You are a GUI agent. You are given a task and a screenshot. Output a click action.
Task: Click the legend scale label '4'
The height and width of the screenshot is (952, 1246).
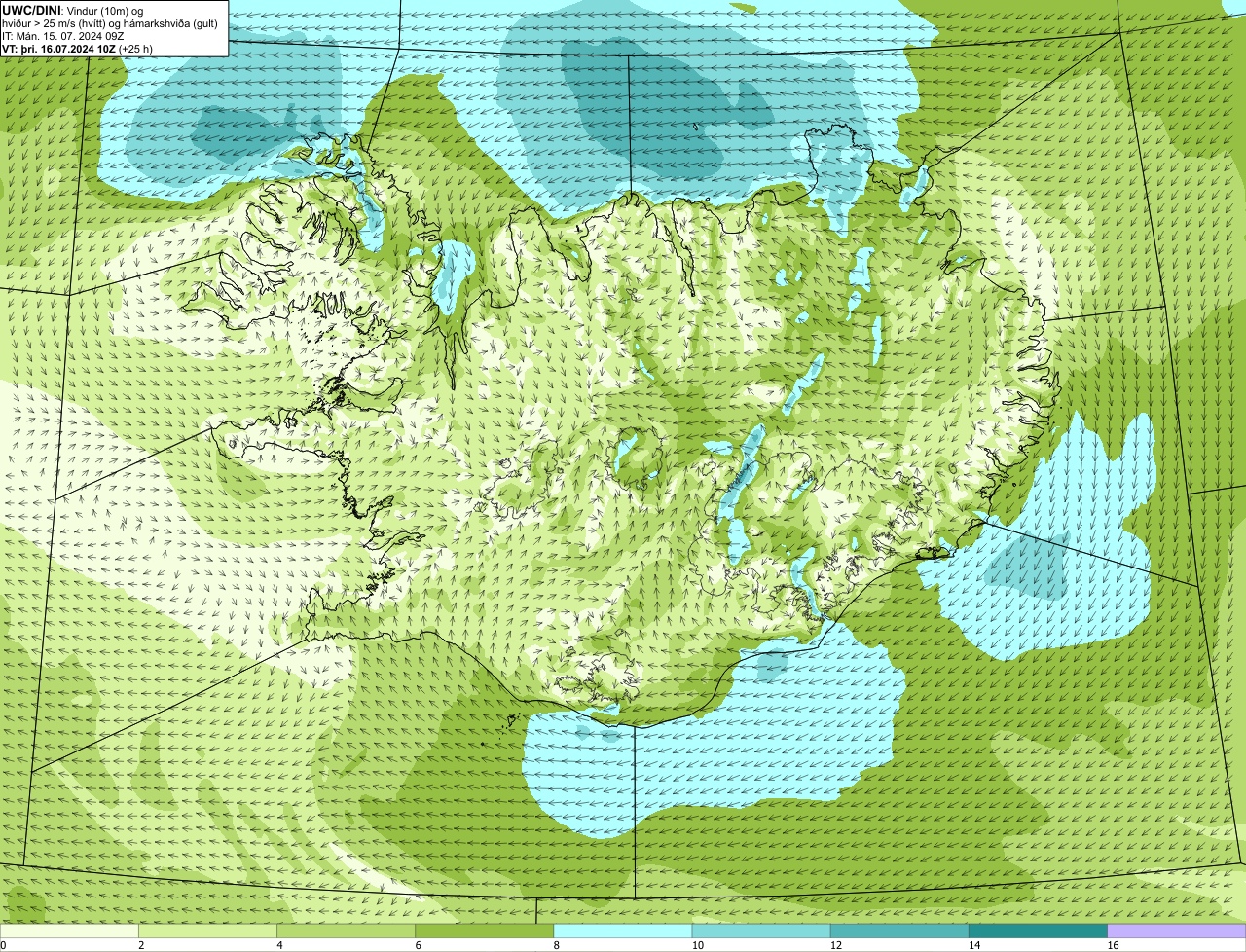279,945
